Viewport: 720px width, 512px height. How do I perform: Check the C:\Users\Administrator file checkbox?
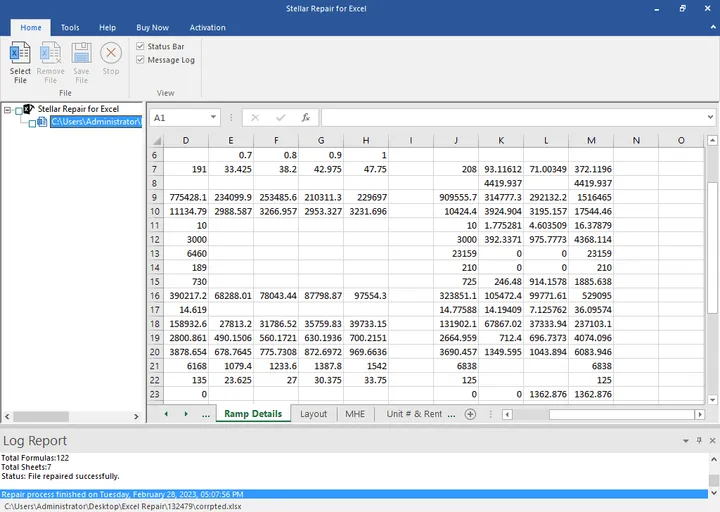click(32, 124)
